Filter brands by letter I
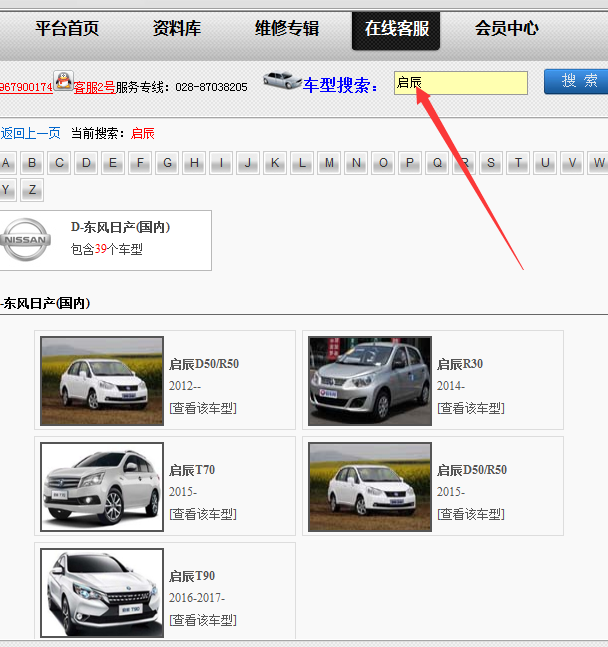The image size is (608, 647). tap(221, 163)
